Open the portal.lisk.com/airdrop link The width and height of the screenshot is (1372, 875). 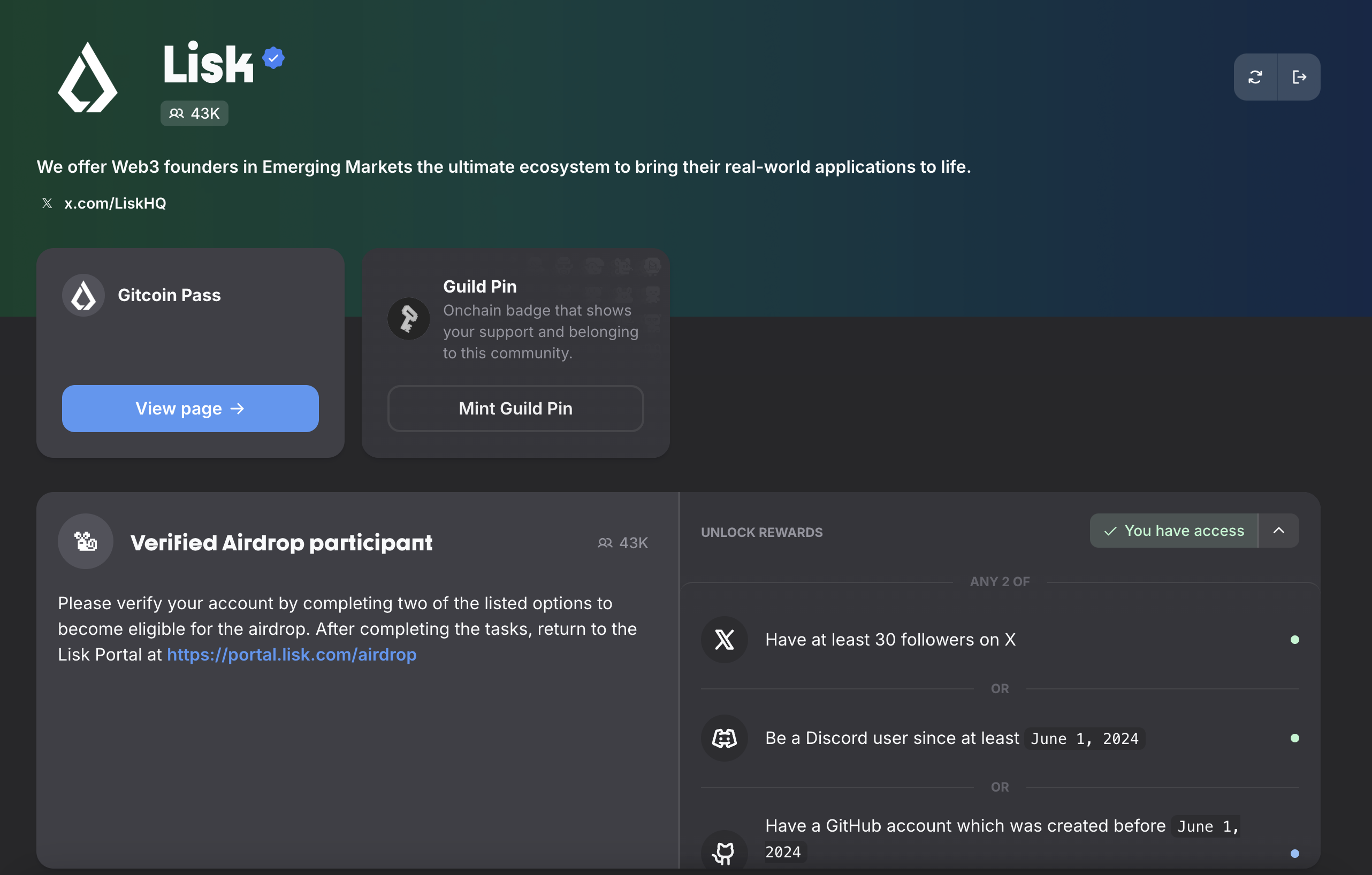tap(292, 655)
